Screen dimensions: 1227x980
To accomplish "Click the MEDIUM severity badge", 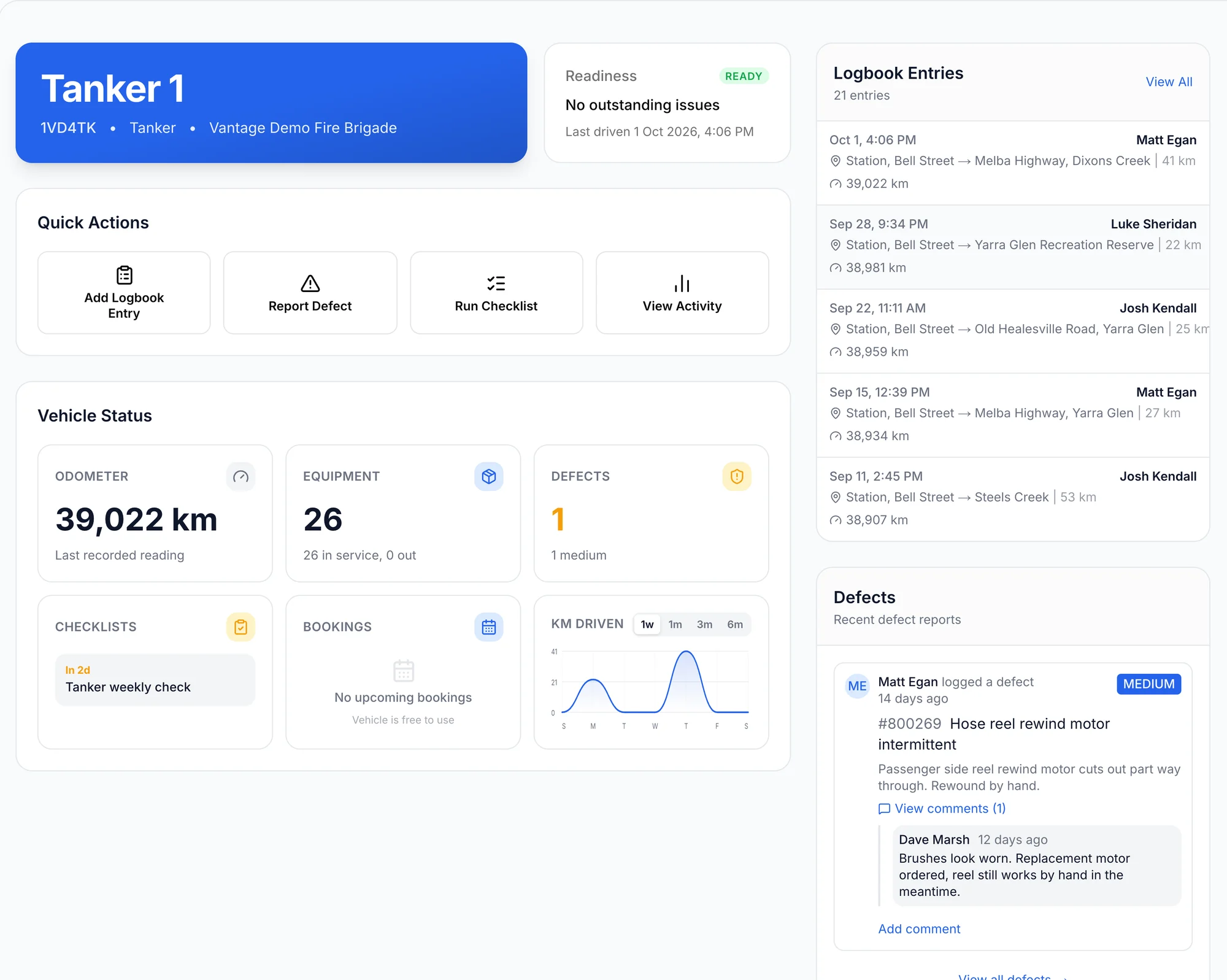I will [1148, 684].
